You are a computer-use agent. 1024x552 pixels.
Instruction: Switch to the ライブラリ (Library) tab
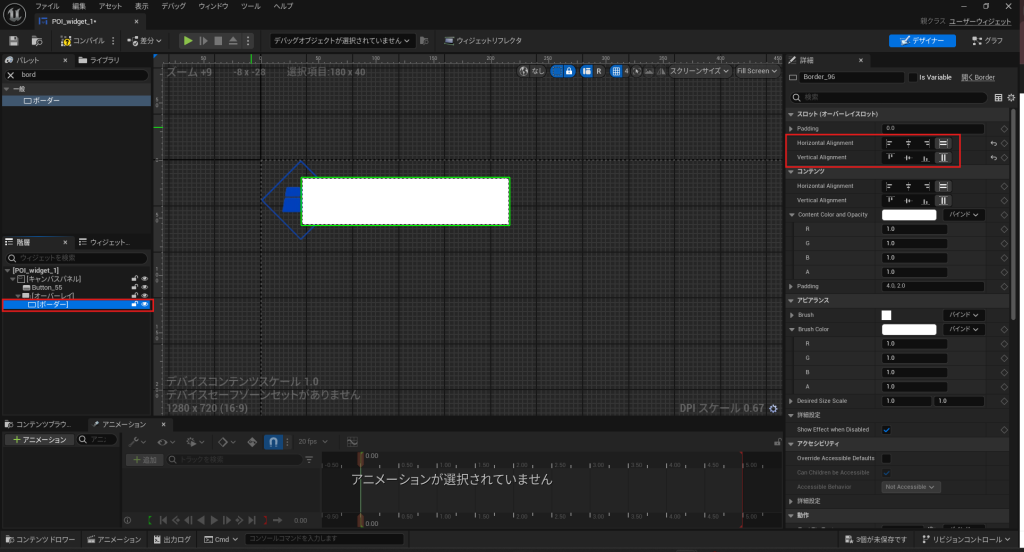tap(105, 60)
